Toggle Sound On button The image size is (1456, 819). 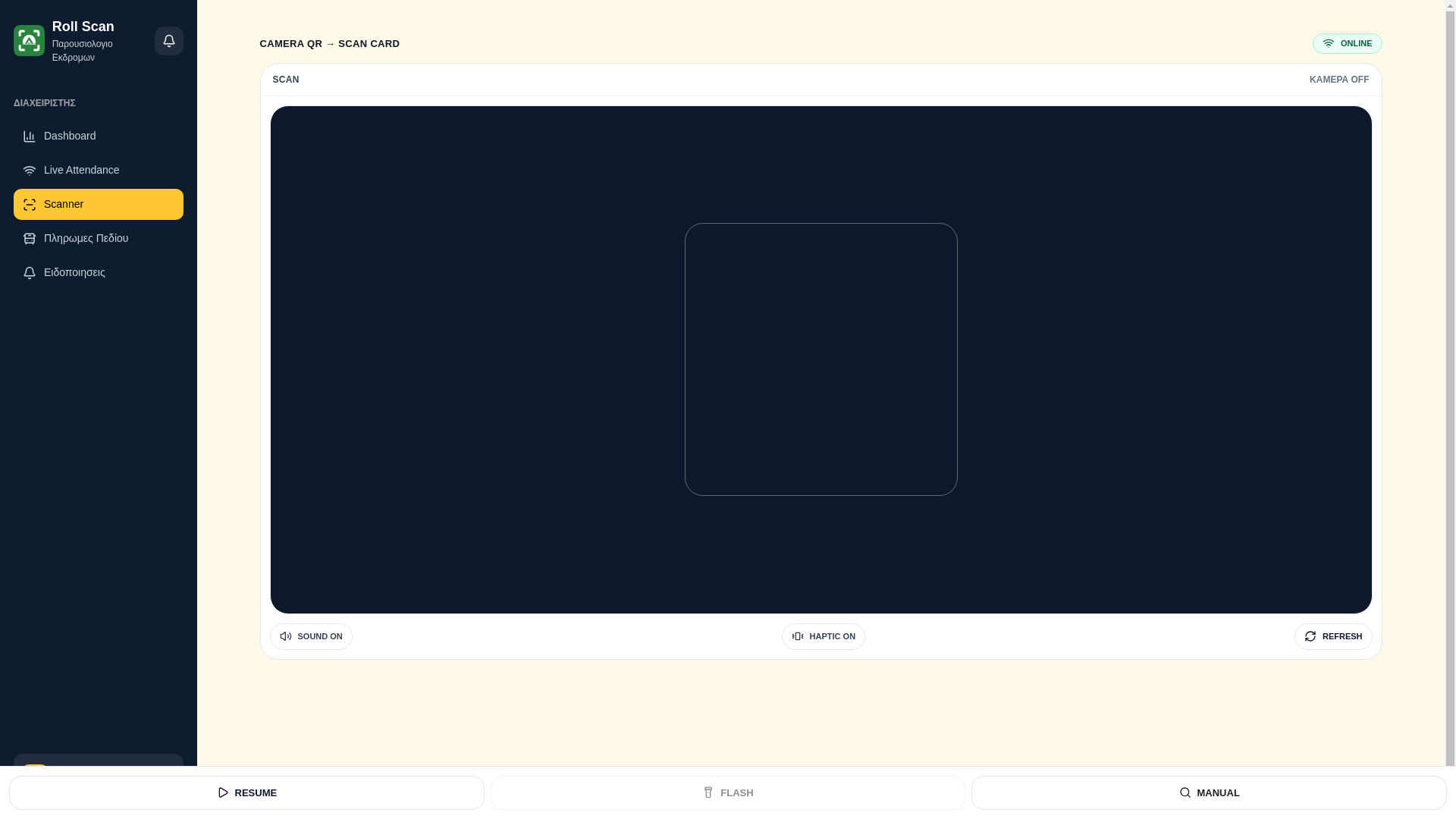click(x=311, y=636)
